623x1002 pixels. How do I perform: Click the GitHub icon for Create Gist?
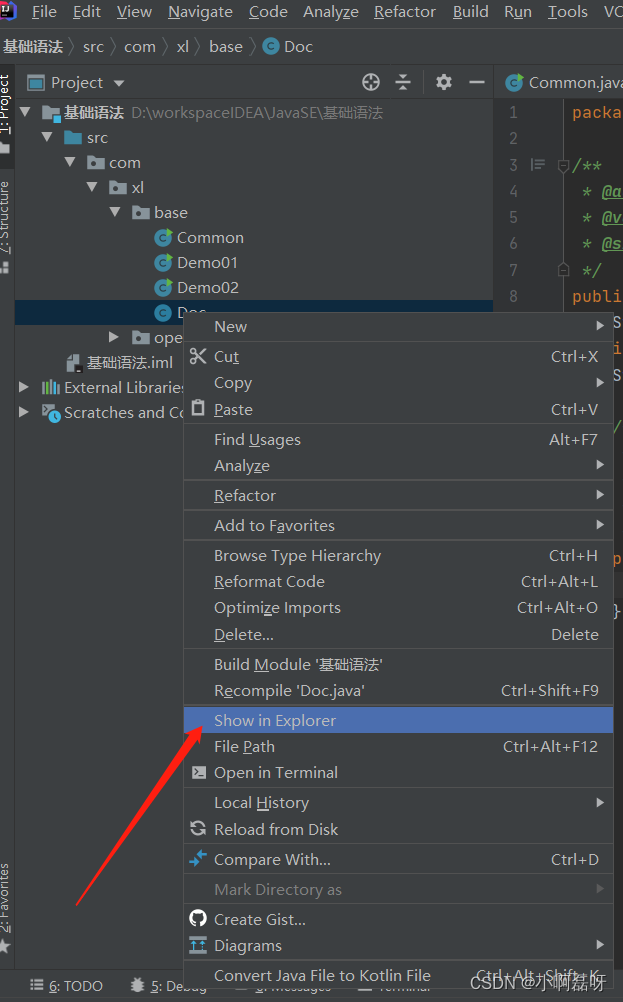(x=198, y=919)
